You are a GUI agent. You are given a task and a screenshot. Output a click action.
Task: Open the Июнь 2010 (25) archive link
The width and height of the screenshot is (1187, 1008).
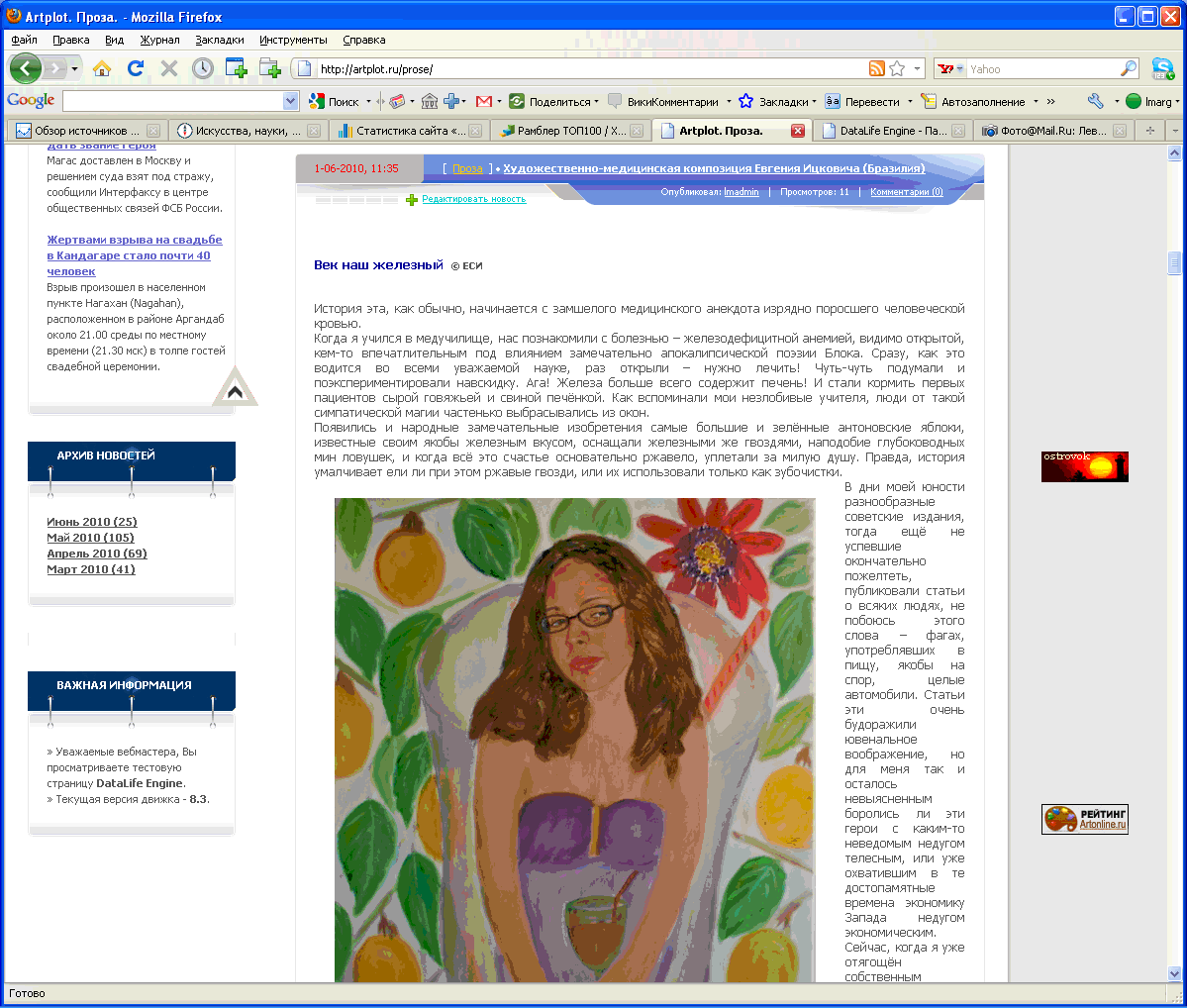tap(92, 522)
